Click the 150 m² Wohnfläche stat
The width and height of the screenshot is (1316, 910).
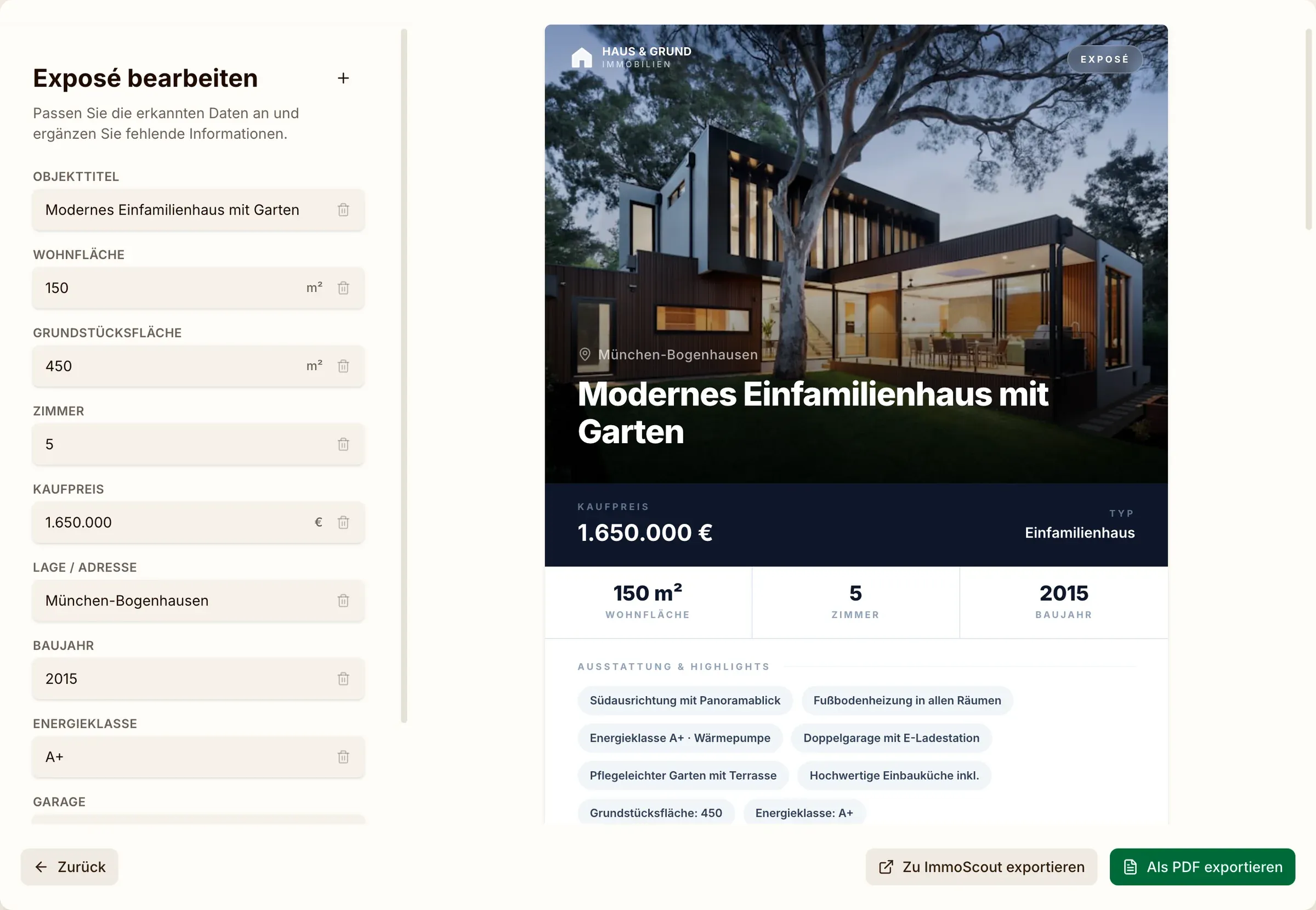click(648, 602)
